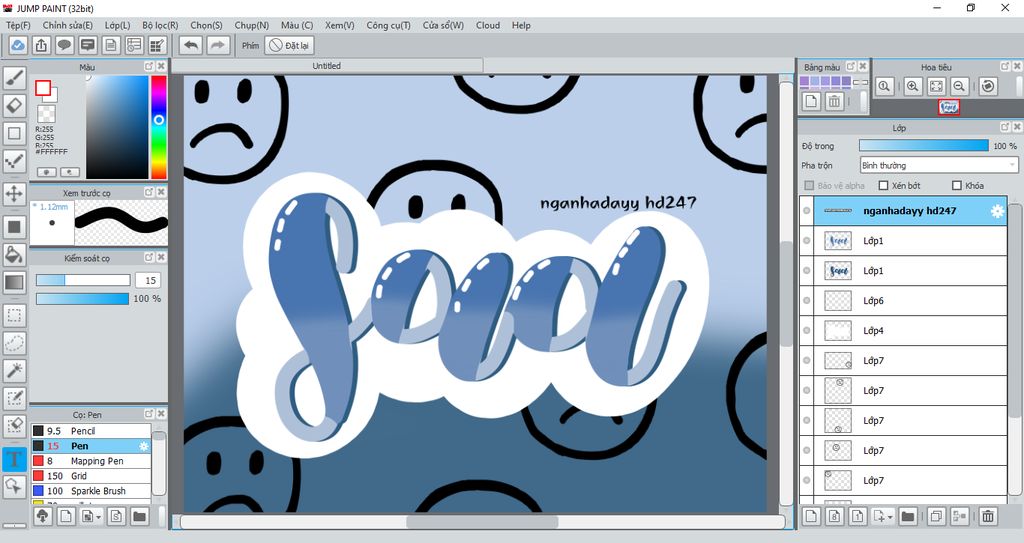Select the Eraser tool

[x=14, y=105]
